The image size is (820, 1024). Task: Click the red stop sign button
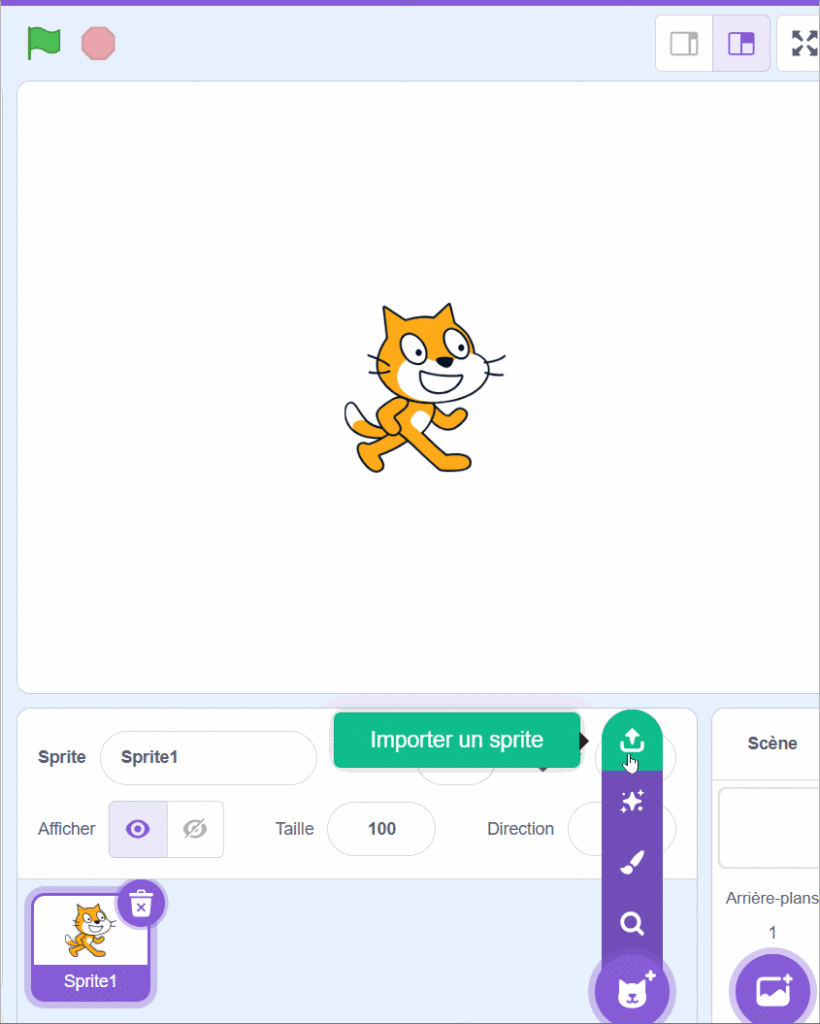tap(98, 43)
